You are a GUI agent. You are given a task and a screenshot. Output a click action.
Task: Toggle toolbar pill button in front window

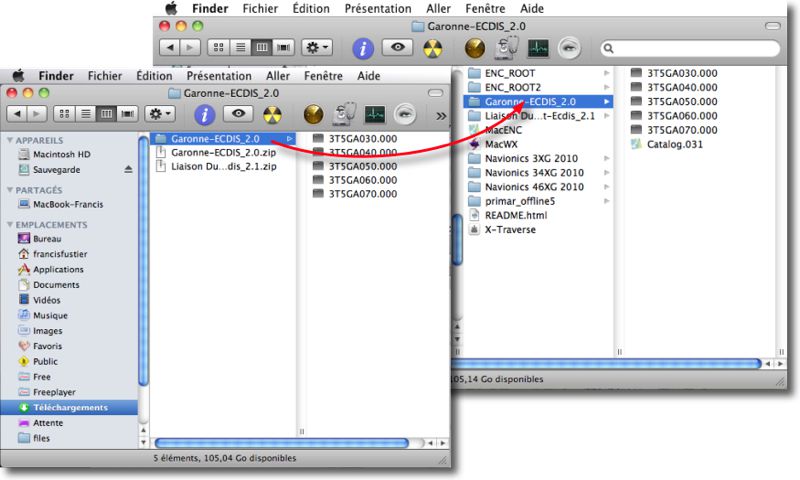(435, 93)
